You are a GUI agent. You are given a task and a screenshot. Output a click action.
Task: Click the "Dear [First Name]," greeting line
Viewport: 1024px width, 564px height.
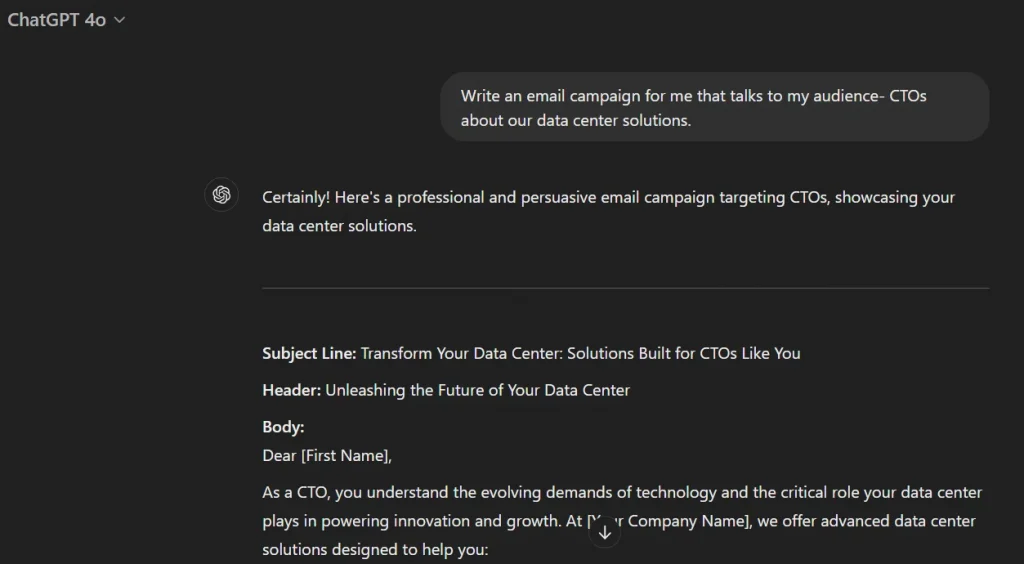(327, 456)
